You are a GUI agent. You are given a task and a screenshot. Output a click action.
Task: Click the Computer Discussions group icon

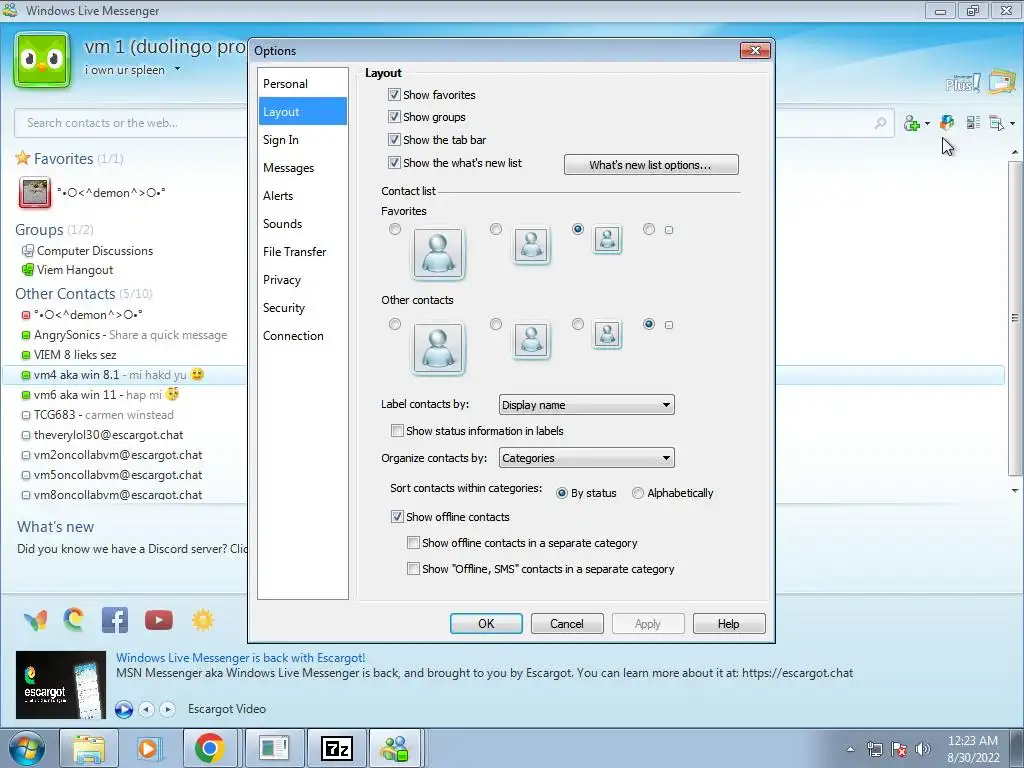pos(27,251)
